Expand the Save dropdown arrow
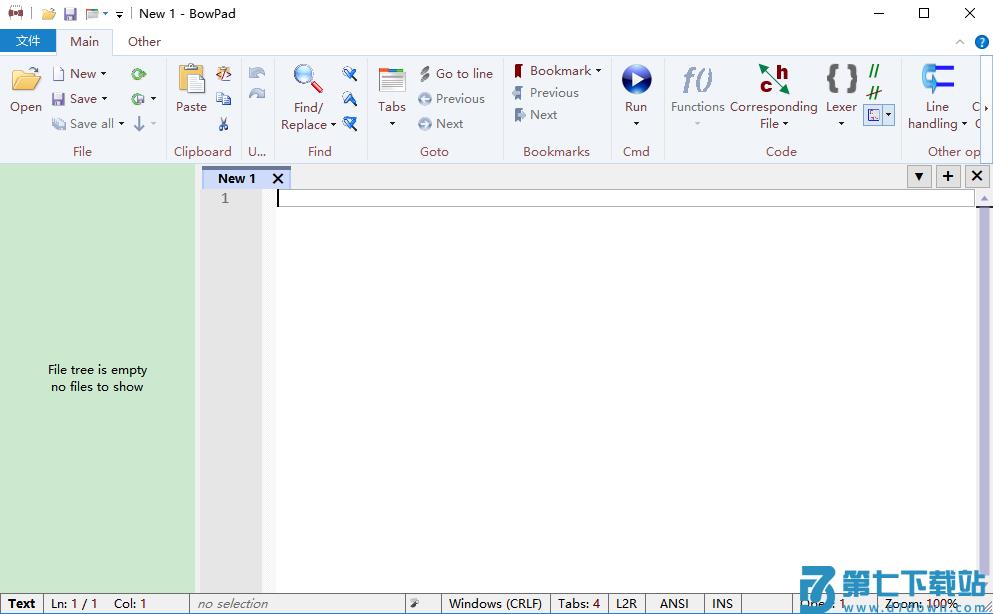993x614 pixels. pyautogui.click(x=104, y=99)
